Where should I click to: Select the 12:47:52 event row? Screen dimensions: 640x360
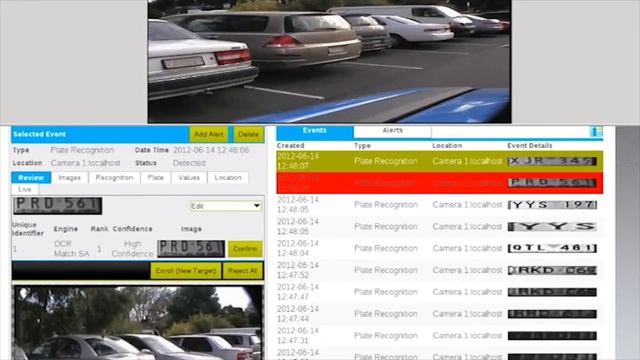pos(440,270)
